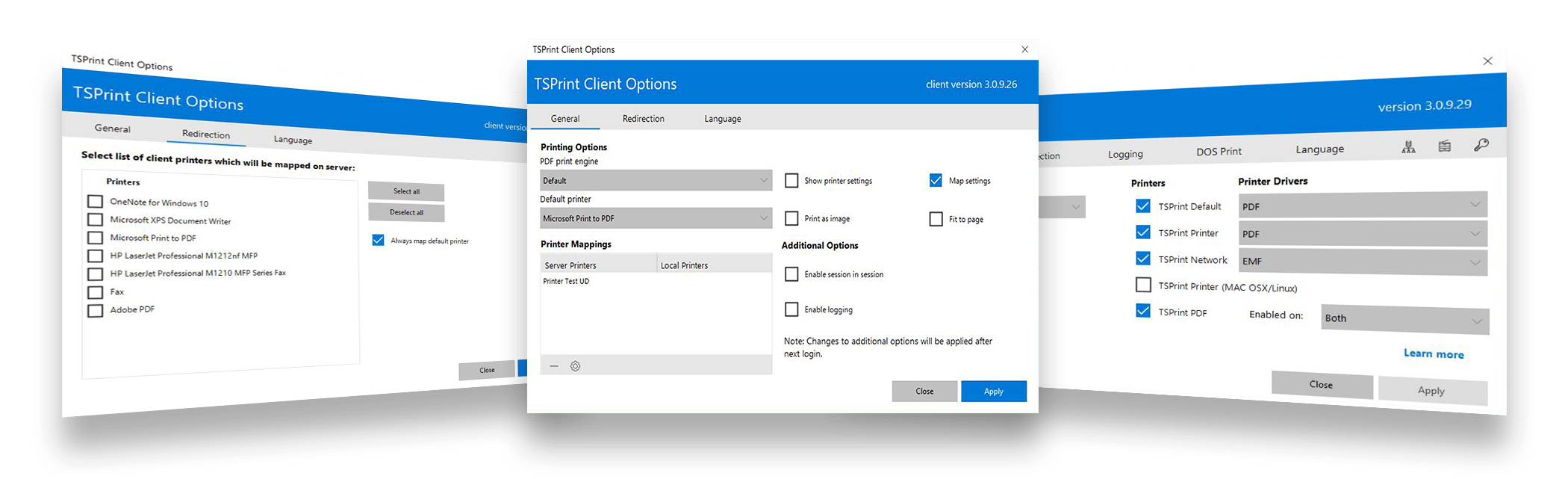Viewport: 1568px width, 479px height.
Task: Click Close in the center dialog
Action: pyautogui.click(x=924, y=392)
